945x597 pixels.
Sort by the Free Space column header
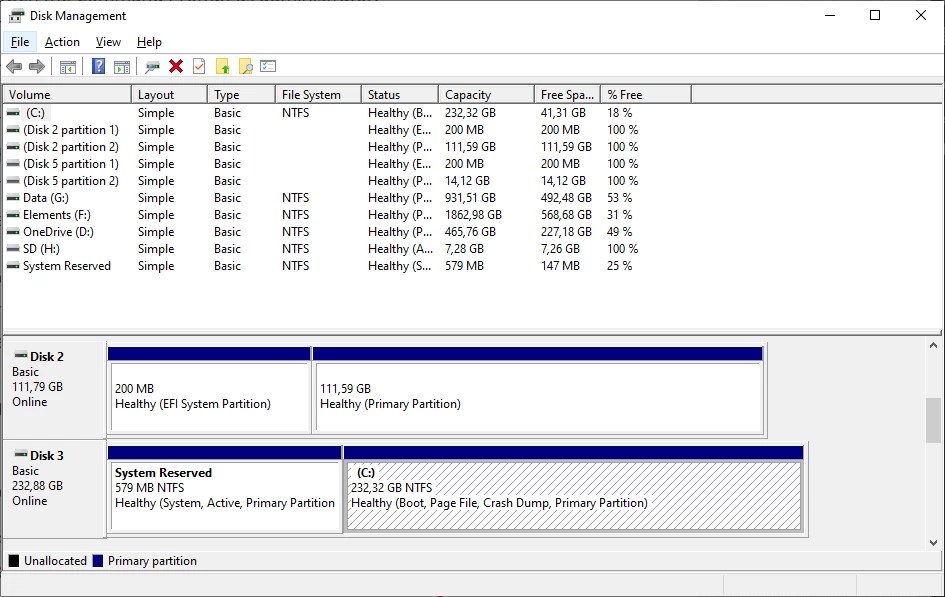pyautogui.click(x=567, y=95)
